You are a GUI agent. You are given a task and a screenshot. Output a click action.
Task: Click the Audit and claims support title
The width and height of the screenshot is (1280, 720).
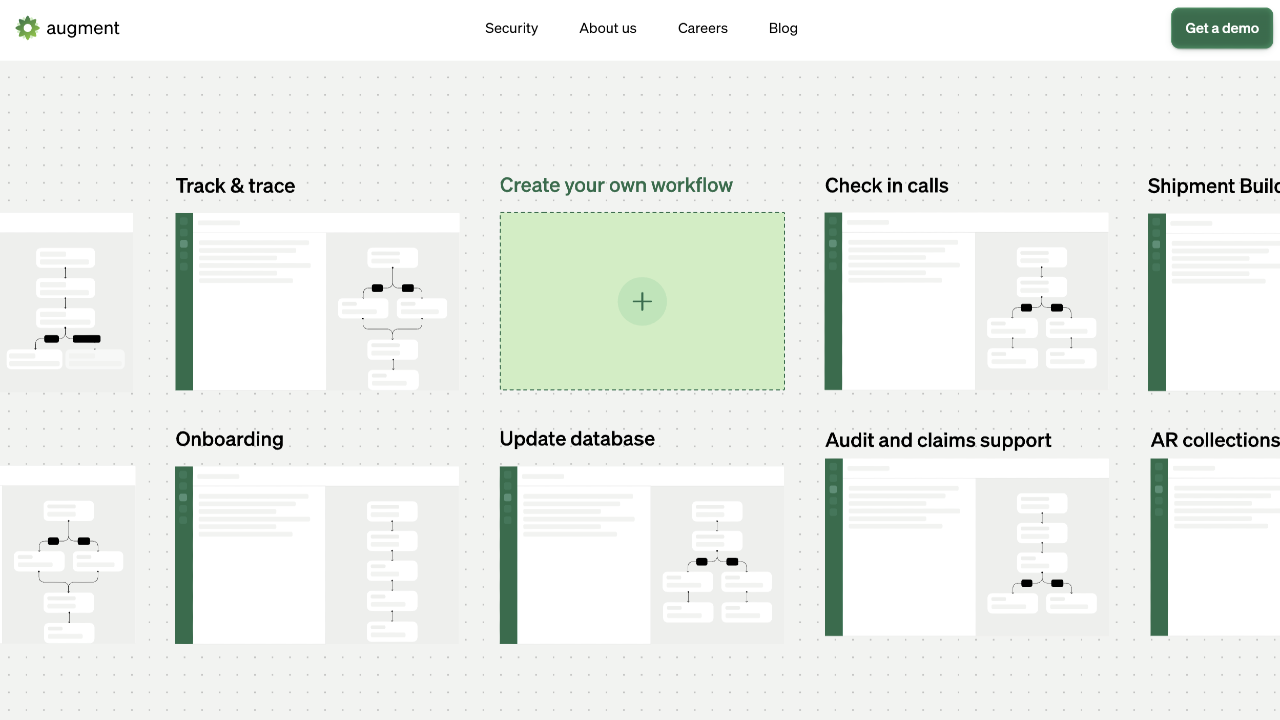click(937, 440)
